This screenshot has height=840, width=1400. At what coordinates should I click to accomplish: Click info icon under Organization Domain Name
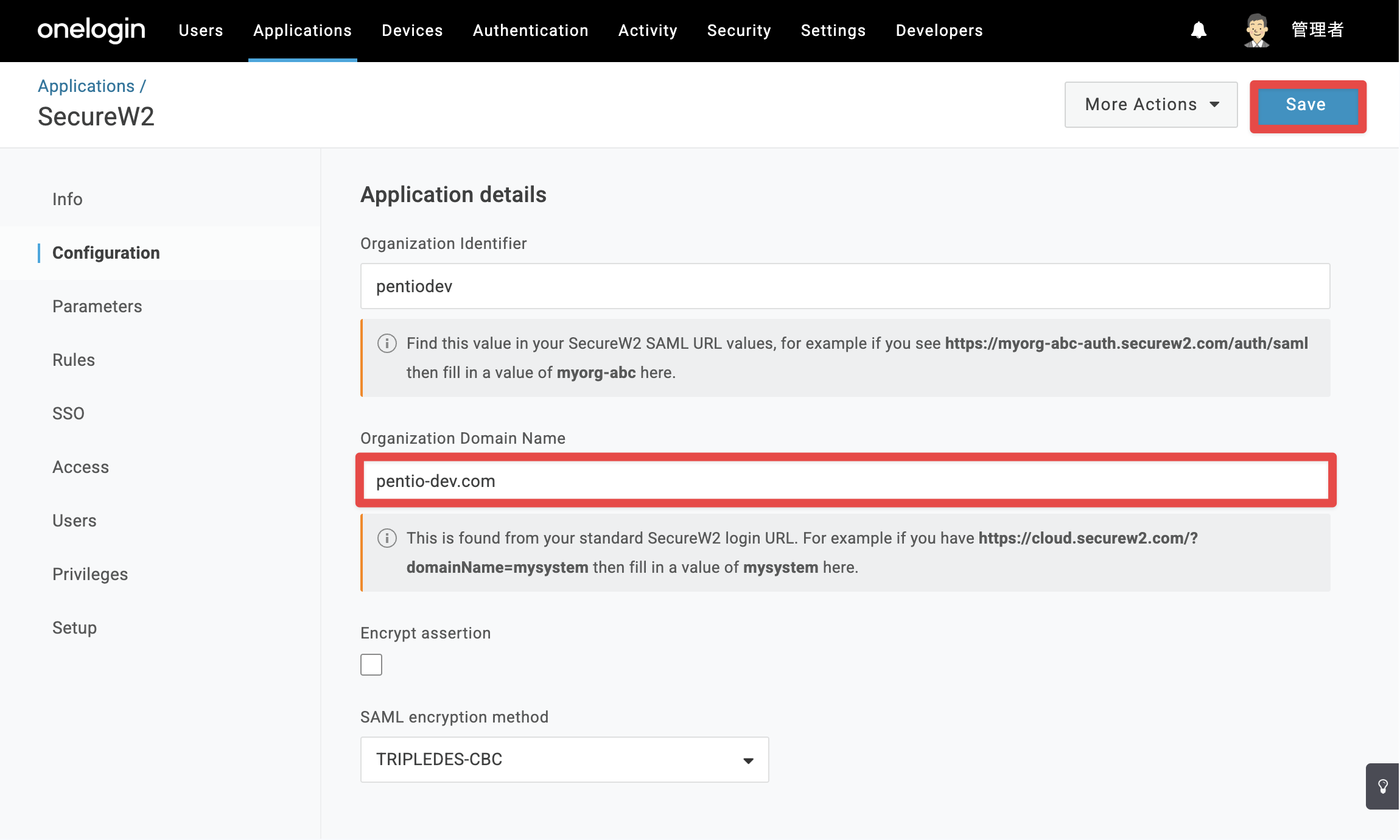(x=387, y=538)
